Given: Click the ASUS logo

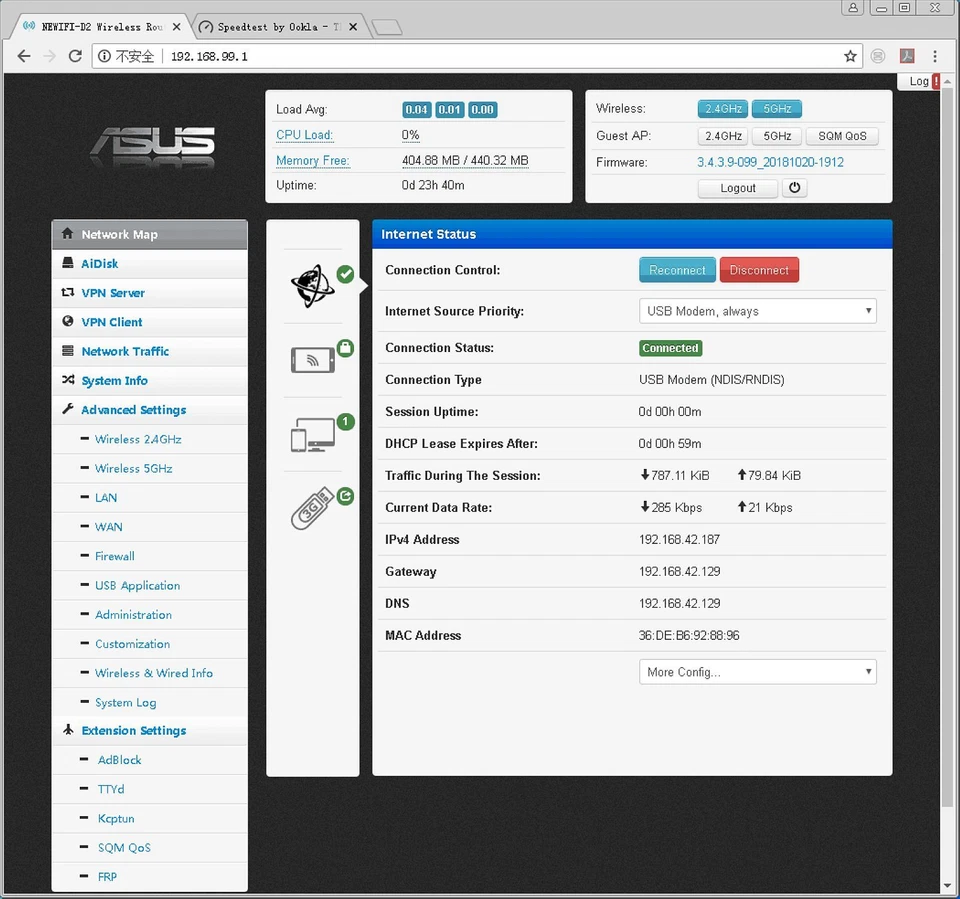Looking at the screenshot, I should click(152, 147).
